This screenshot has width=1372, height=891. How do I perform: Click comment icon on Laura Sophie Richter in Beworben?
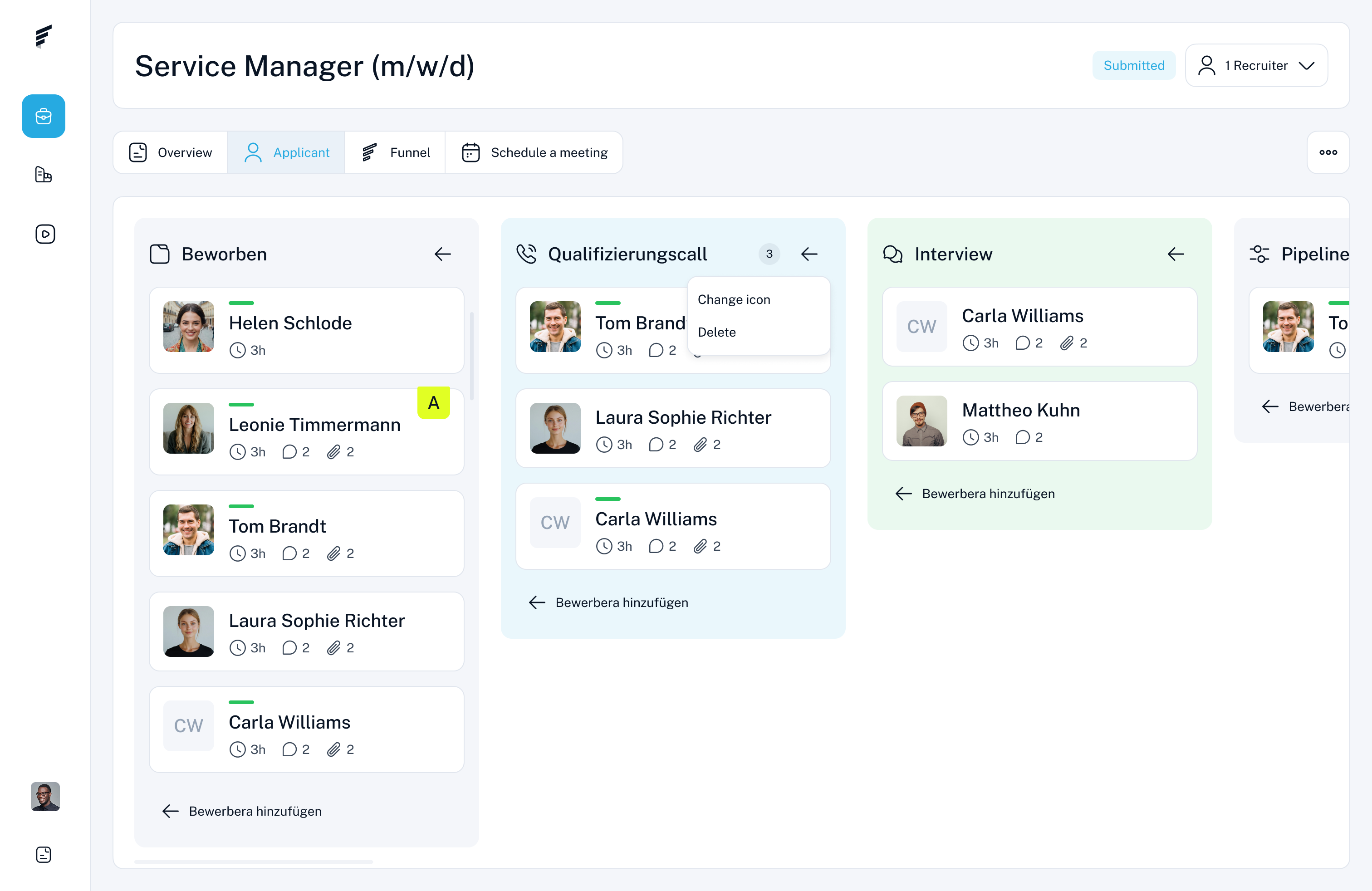[289, 648]
